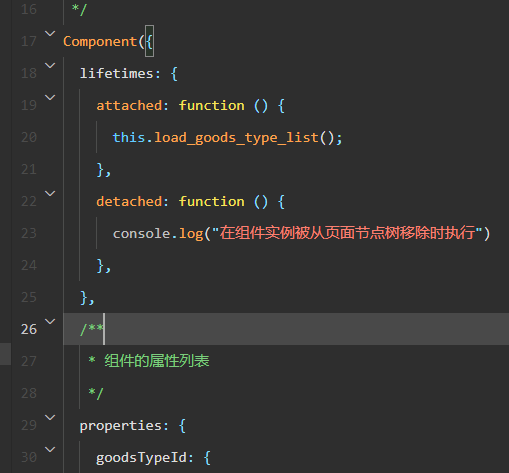This screenshot has width=509, height=473.
Task: Fold the attached function block
Action: [x=50, y=97]
